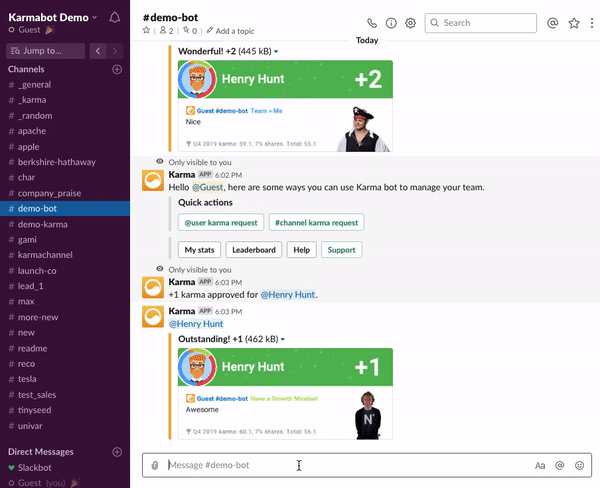Click Karma avatar on @Henry Hunt message
This screenshot has width=600, height=488.
pos(153,317)
